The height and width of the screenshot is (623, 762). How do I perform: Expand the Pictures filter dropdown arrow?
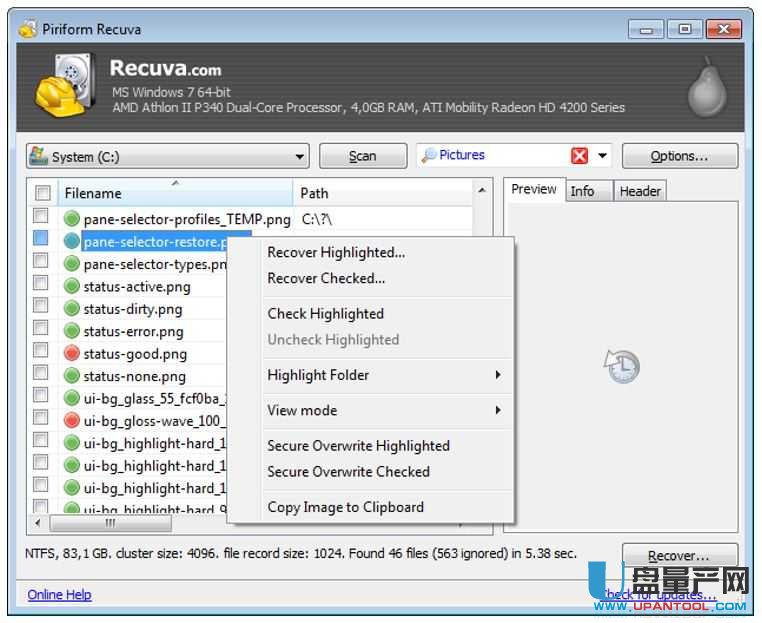[x=603, y=156]
